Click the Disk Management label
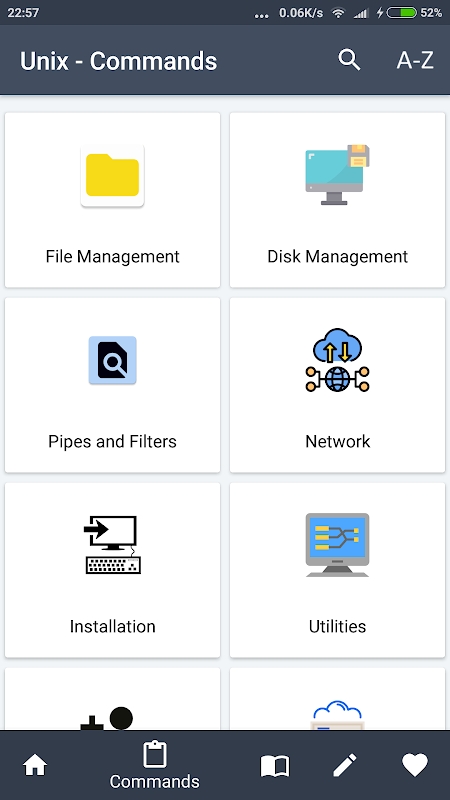 point(337,256)
